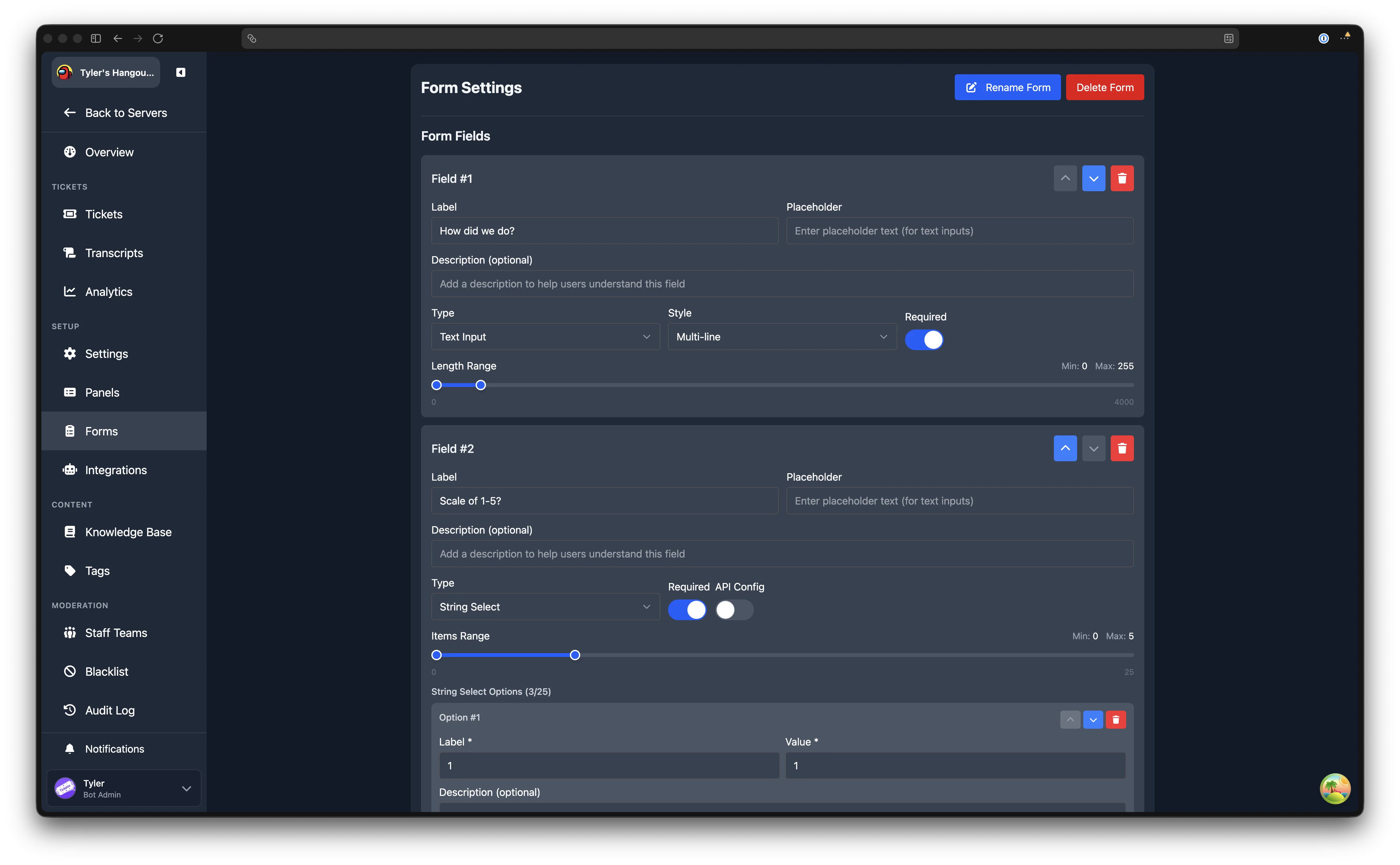Open Panels in the sidebar
This screenshot has width=1400, height=865.
coord(124,392)
